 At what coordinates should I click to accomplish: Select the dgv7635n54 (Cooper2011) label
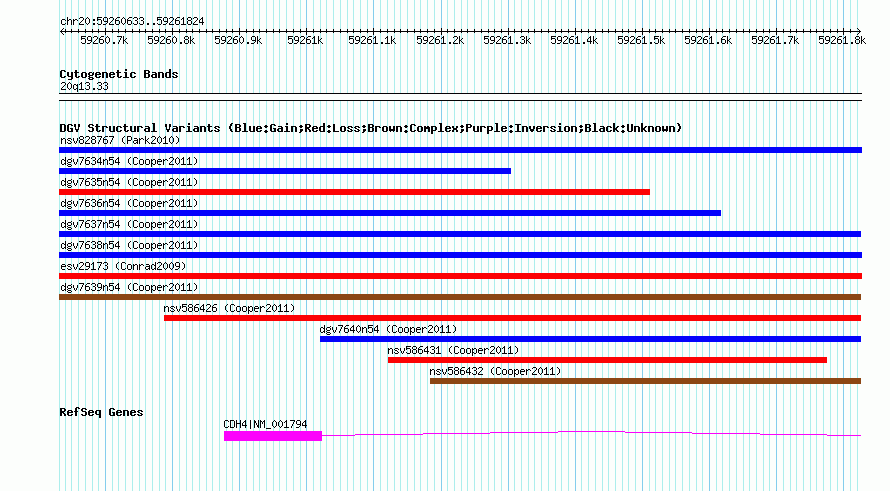pos(129,182)
